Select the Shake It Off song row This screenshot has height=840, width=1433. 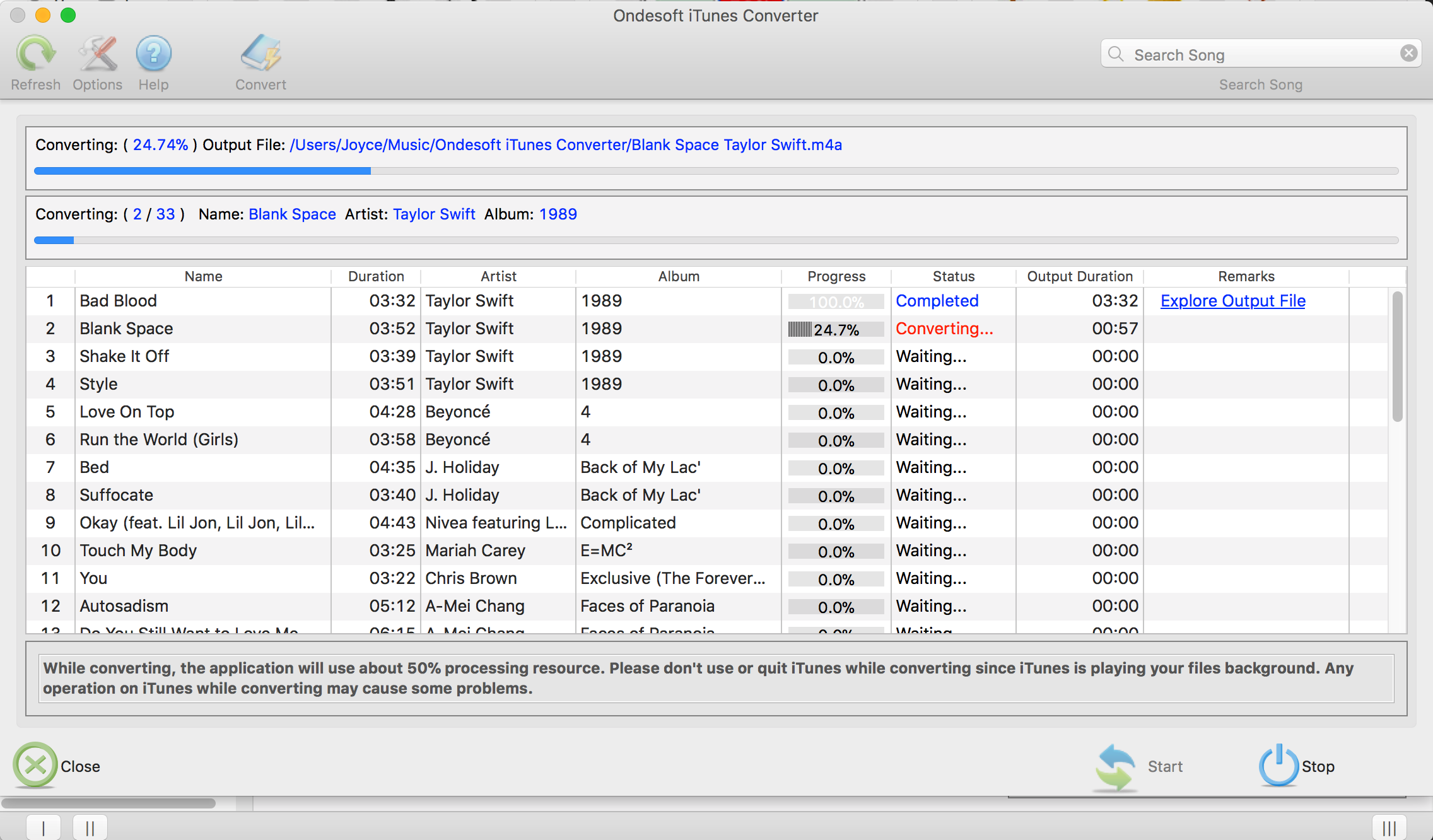[x=715, y=355]
